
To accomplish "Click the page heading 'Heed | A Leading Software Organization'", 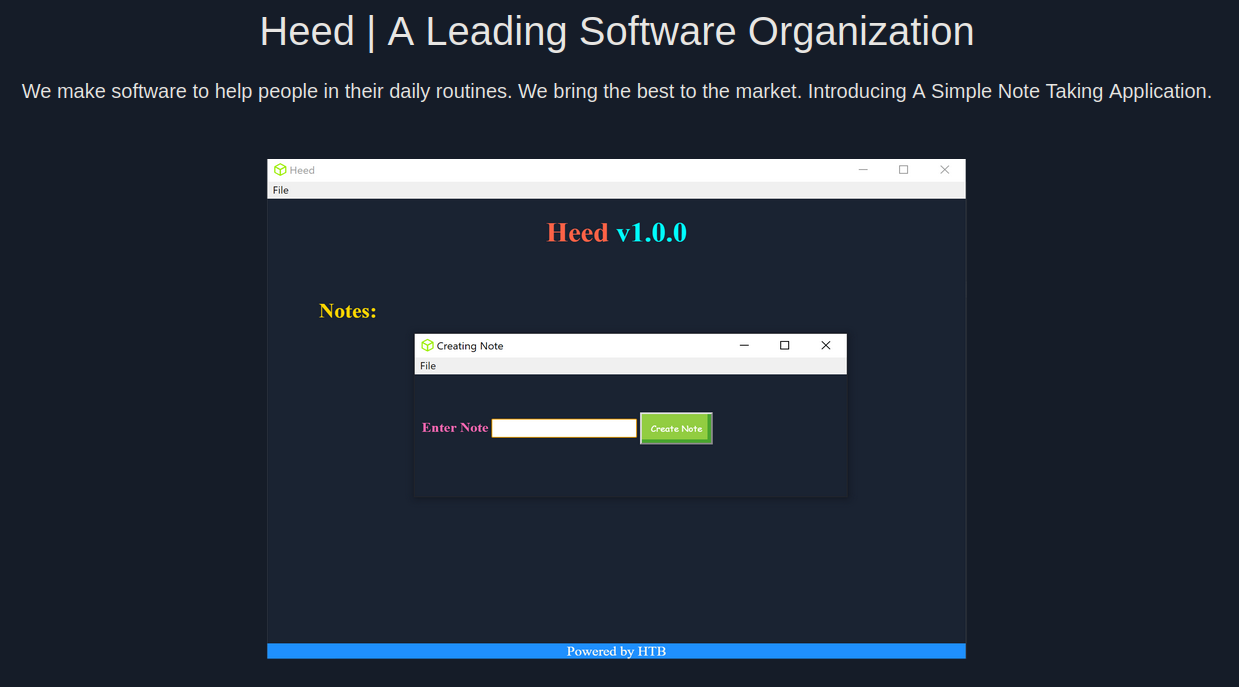I will pos(617,32).
